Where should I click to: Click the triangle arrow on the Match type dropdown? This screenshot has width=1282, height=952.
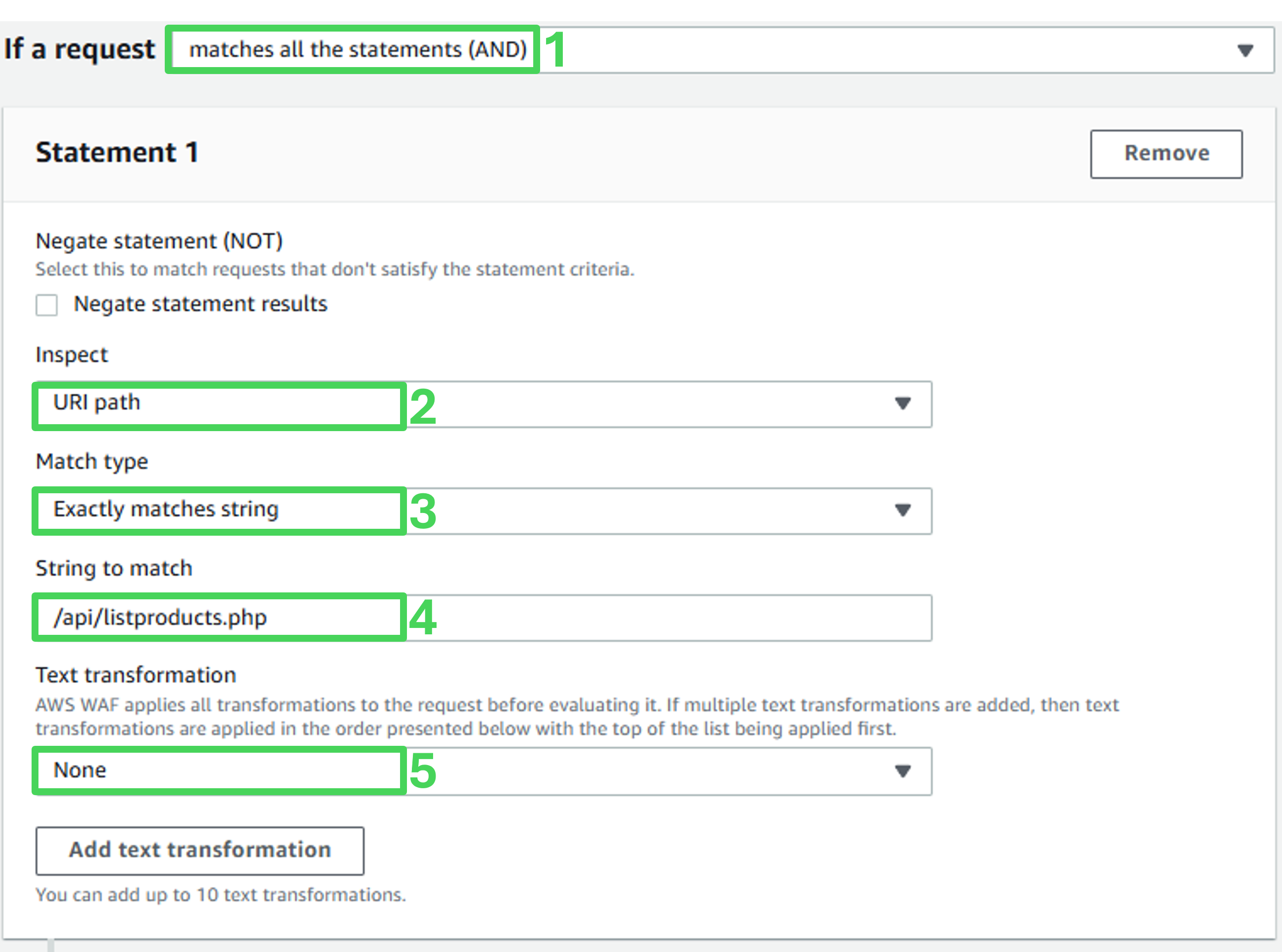tap(902, 511)
